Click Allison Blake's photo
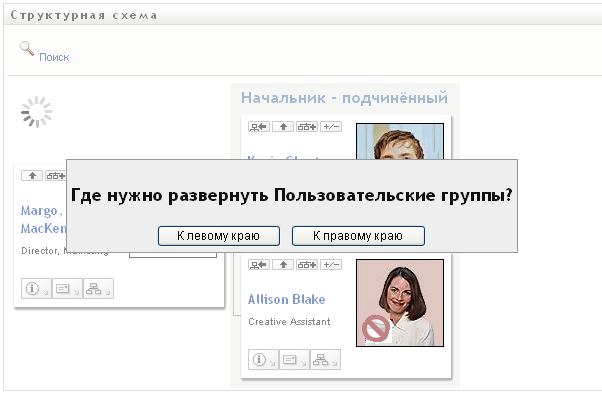This screenshot has height=393, width=602. click(x=400, y=303)
